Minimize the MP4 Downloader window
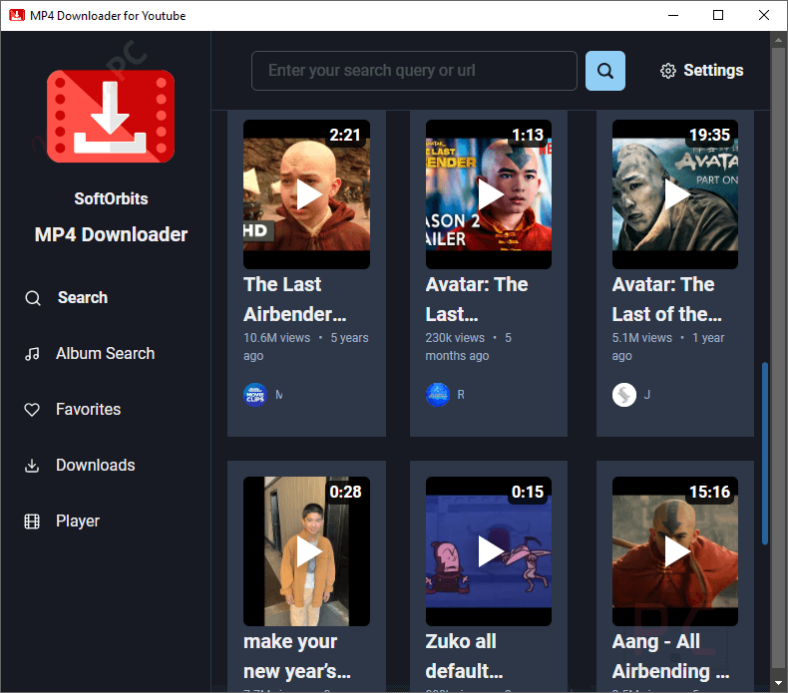This screenshot has width=788, height=693. point(673,15)
